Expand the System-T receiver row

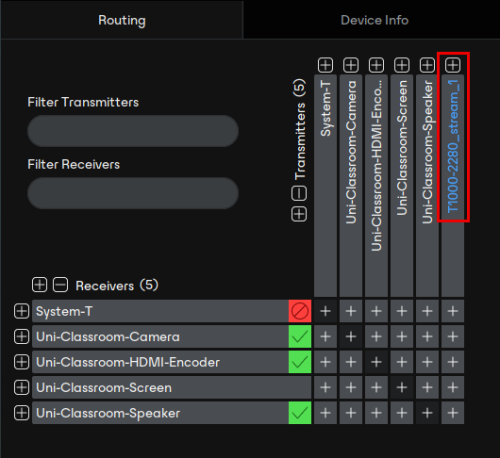click(21, 311)
